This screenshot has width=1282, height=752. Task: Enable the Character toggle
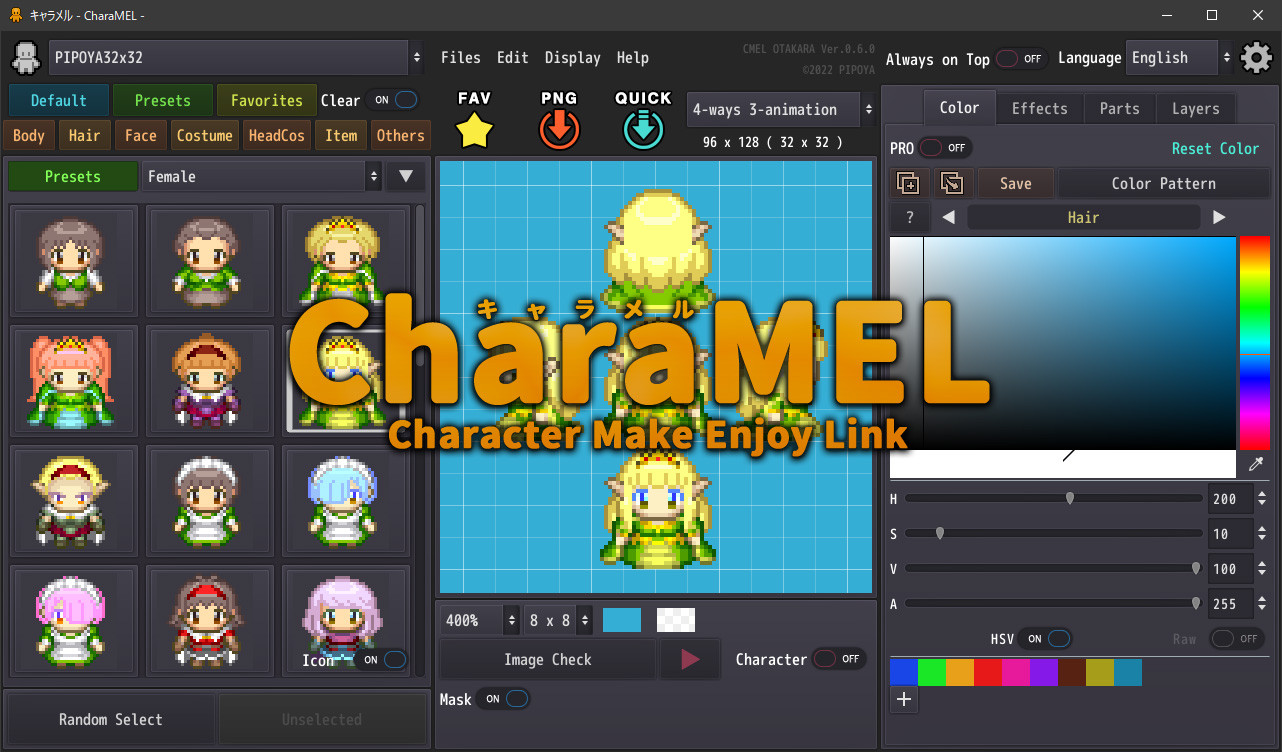tap(840, 659)
